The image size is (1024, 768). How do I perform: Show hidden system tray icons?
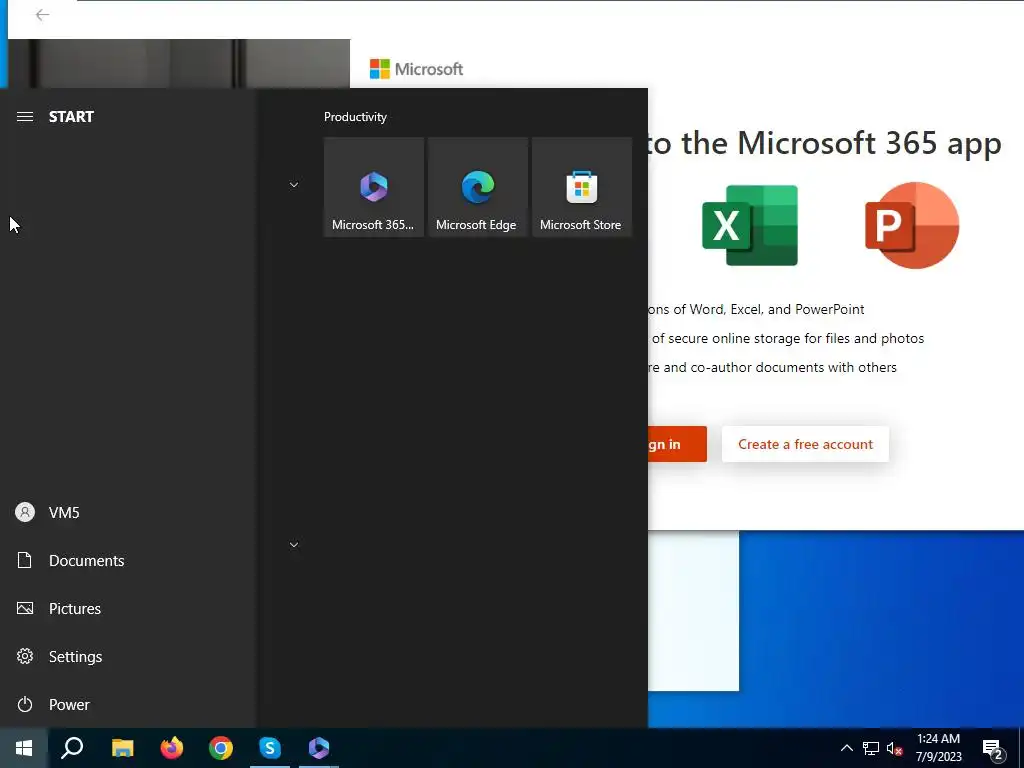click(x=846, y=748)
